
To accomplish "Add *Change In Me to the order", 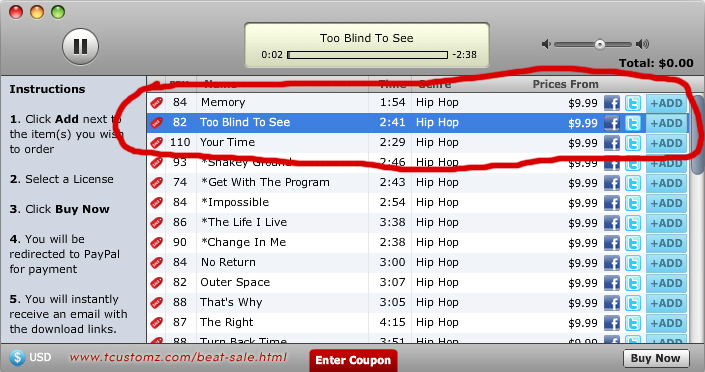I will 666,243.
